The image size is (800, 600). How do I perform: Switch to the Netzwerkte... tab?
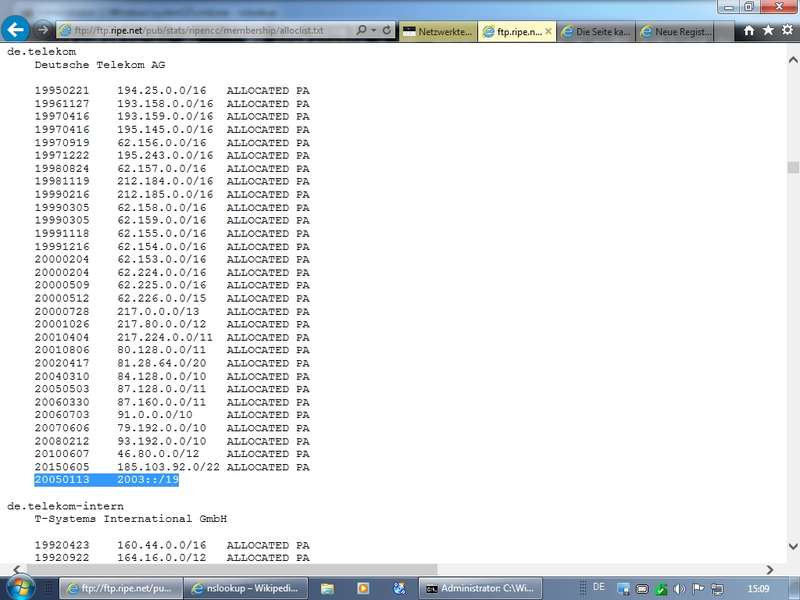tap(438, 32)
